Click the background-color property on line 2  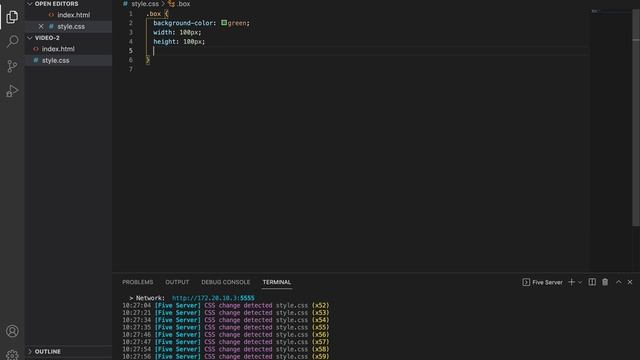coord(183,23)
